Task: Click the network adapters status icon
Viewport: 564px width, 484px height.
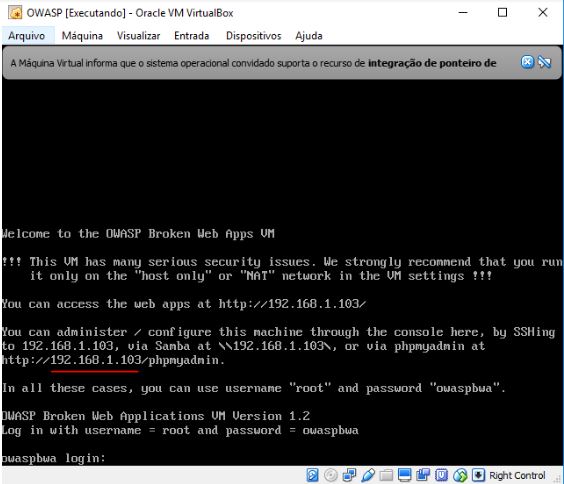Action: pyautogui.click(x=349, y=475)
